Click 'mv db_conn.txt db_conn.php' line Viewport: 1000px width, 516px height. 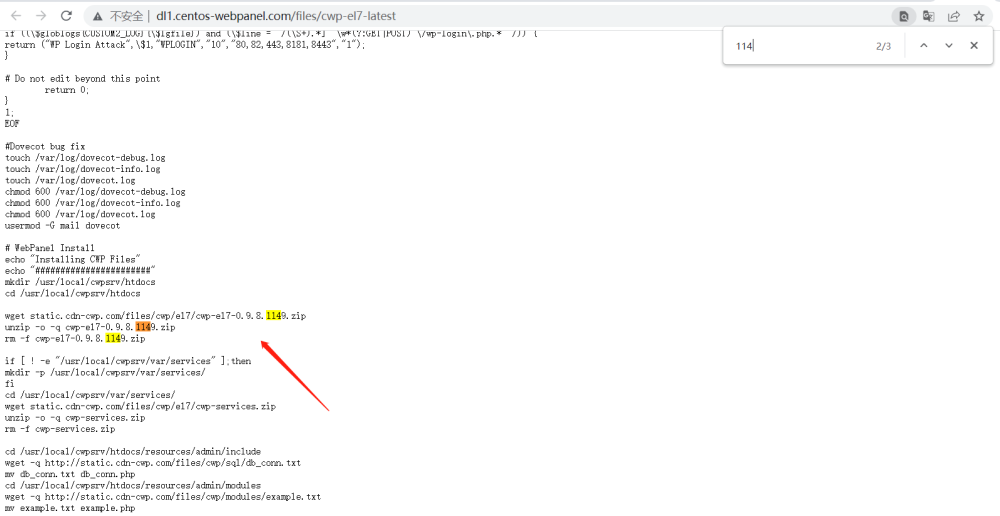(x=70, y=474)
